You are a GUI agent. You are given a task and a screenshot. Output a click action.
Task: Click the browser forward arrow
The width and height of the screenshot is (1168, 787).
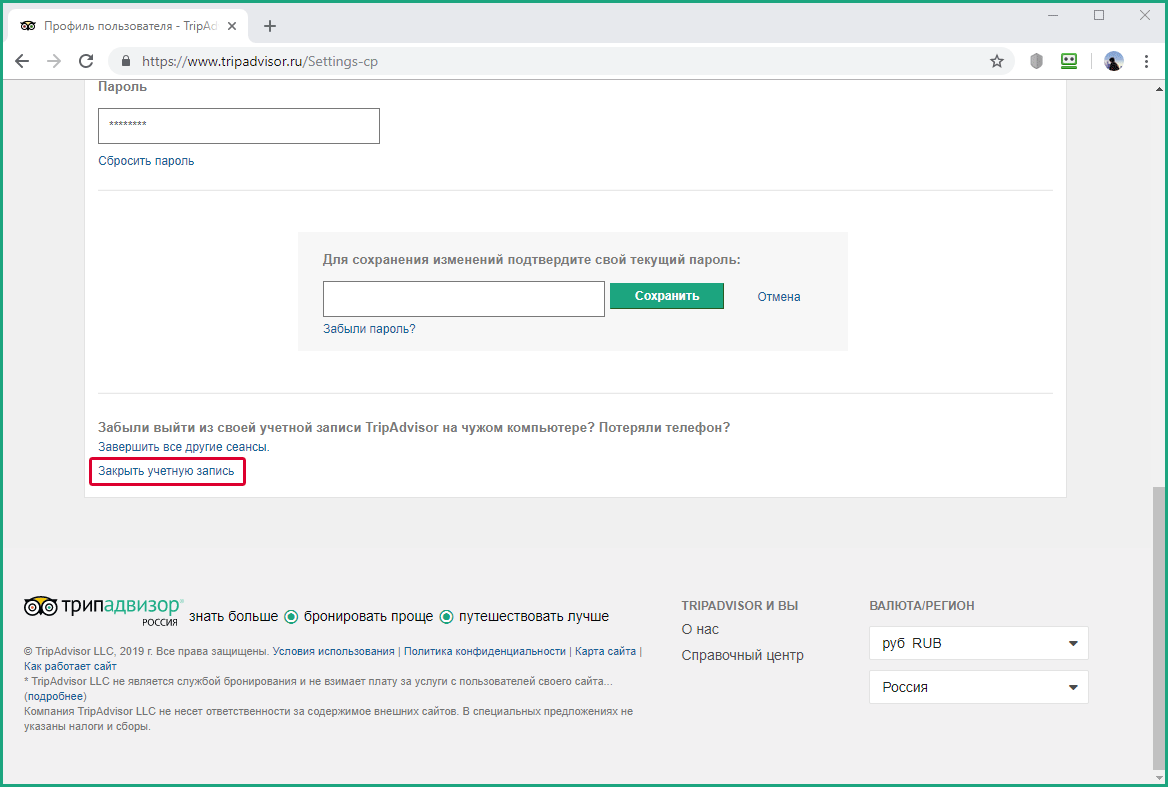coord(54,61)
